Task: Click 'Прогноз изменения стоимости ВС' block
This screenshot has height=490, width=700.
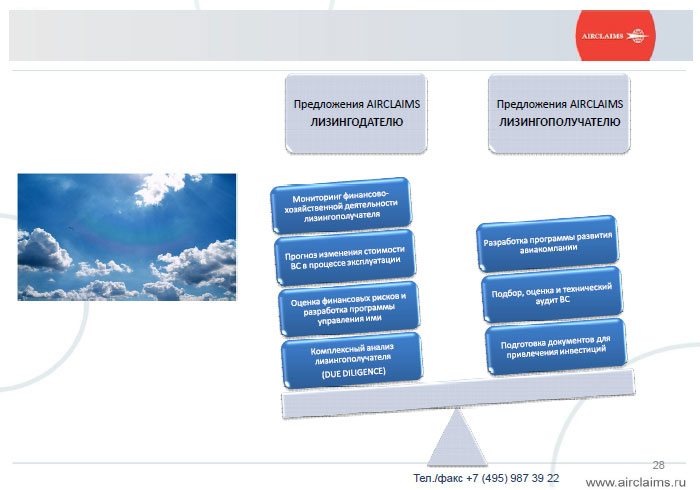Action: pos(345,257)
